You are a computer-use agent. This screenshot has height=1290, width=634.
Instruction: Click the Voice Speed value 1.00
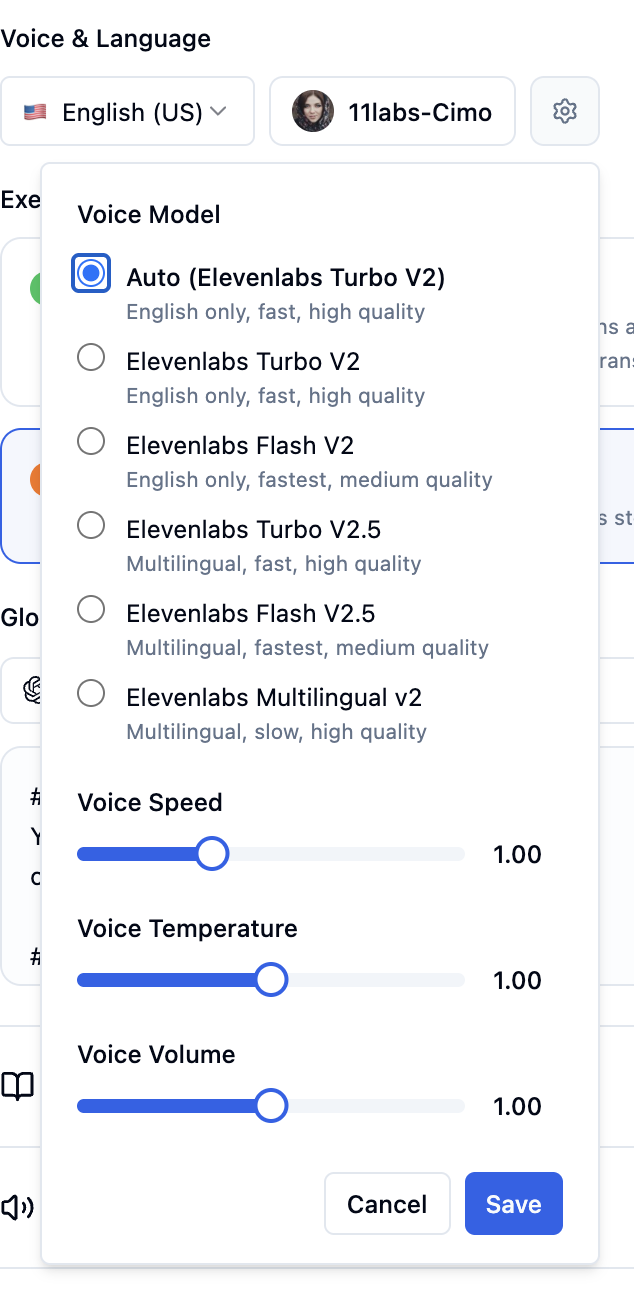pyautogui.click(x=517, y=853)
